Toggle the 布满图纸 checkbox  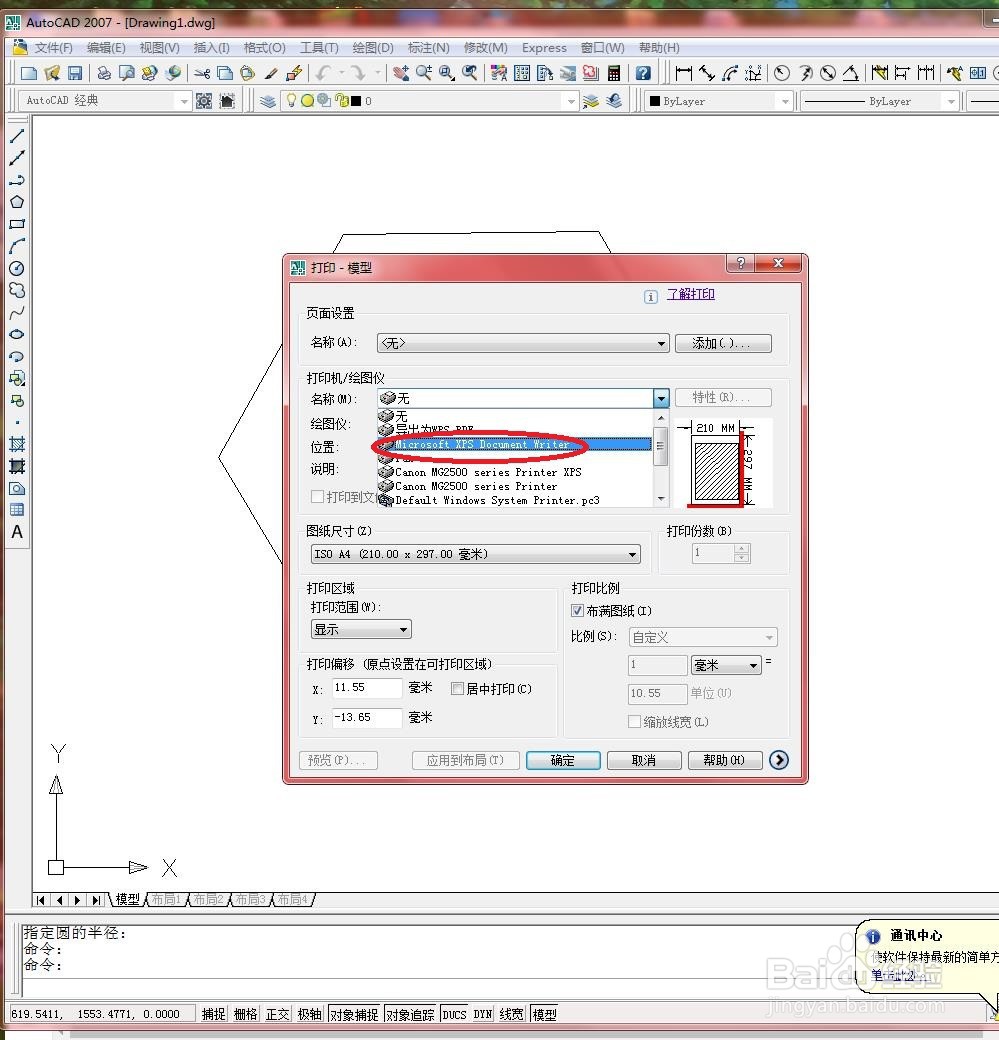577,610
